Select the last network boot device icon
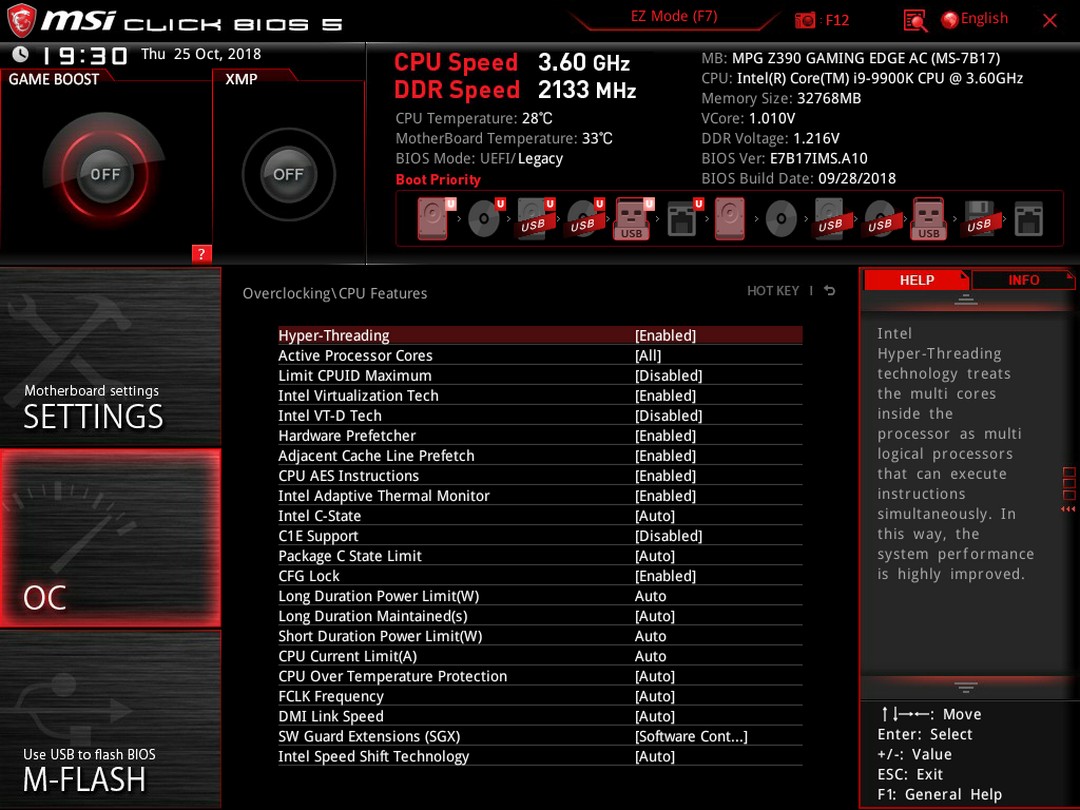Viewport: 1080px width, 810px height. (x=1028, y=219)
